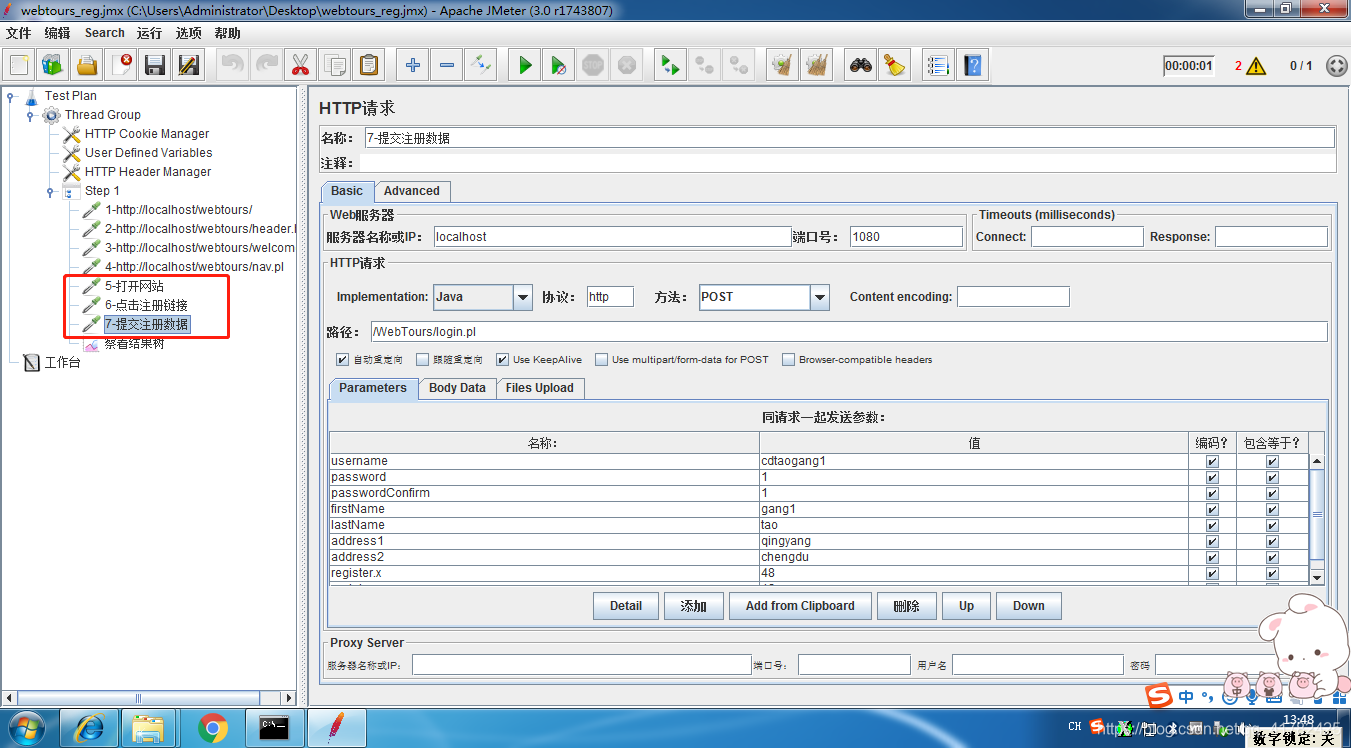The width and height of the screenshot is (1351, 748).
Task: Click the 删除 button
Action: tap(906, 606)
